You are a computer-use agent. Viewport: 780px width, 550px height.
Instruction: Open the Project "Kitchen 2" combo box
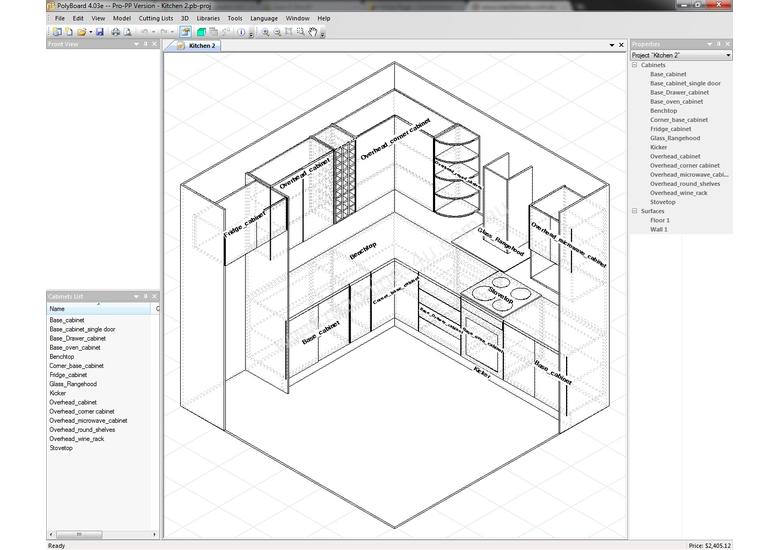coord(681,55)
